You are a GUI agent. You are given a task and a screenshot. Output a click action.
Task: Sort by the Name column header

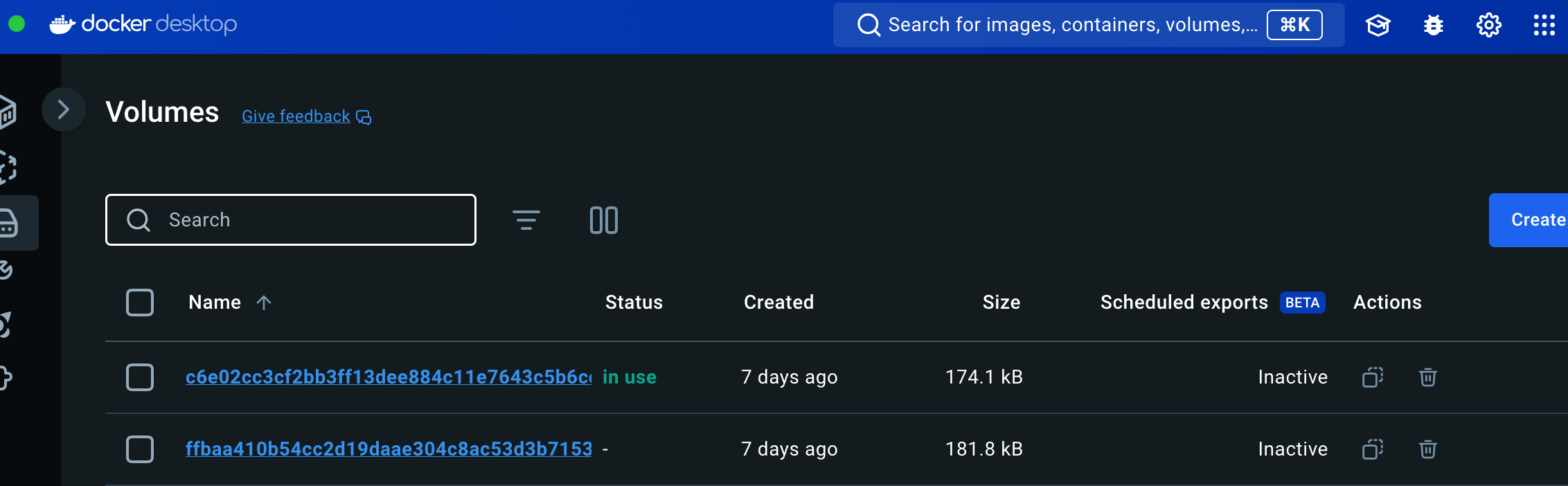pyautogui.click(x=215, y=303)
